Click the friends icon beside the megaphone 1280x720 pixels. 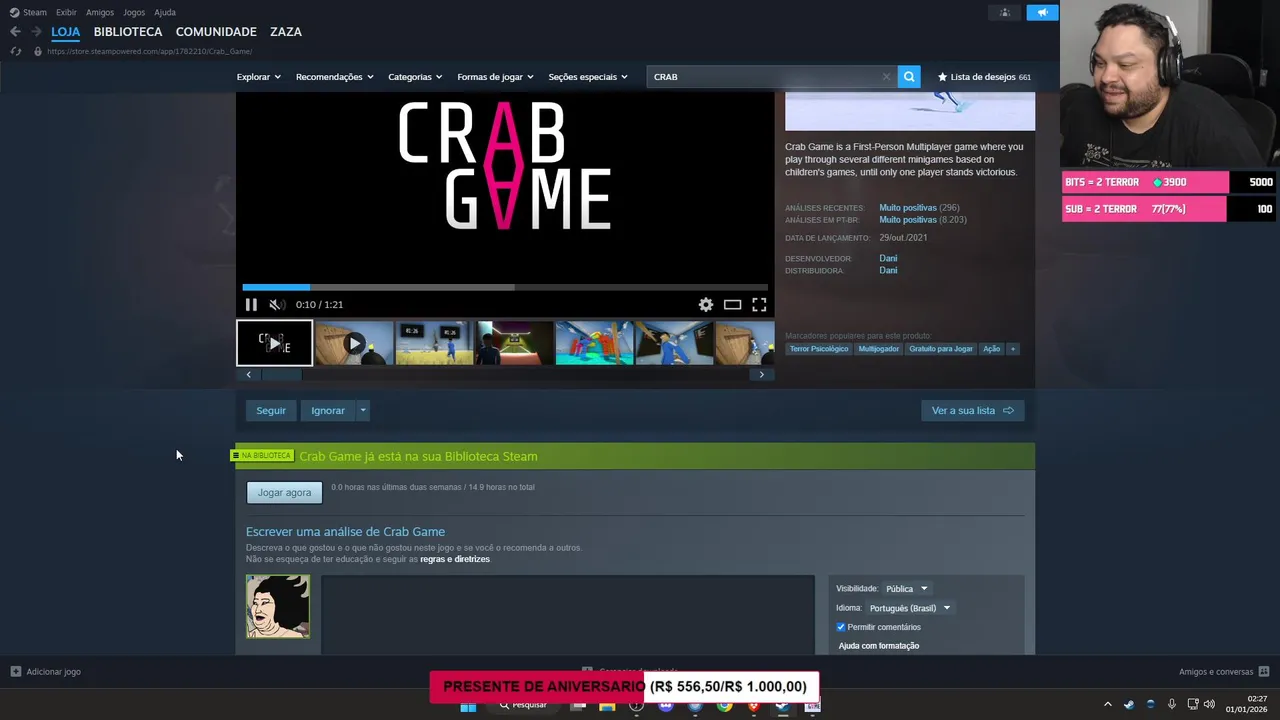1005,12
